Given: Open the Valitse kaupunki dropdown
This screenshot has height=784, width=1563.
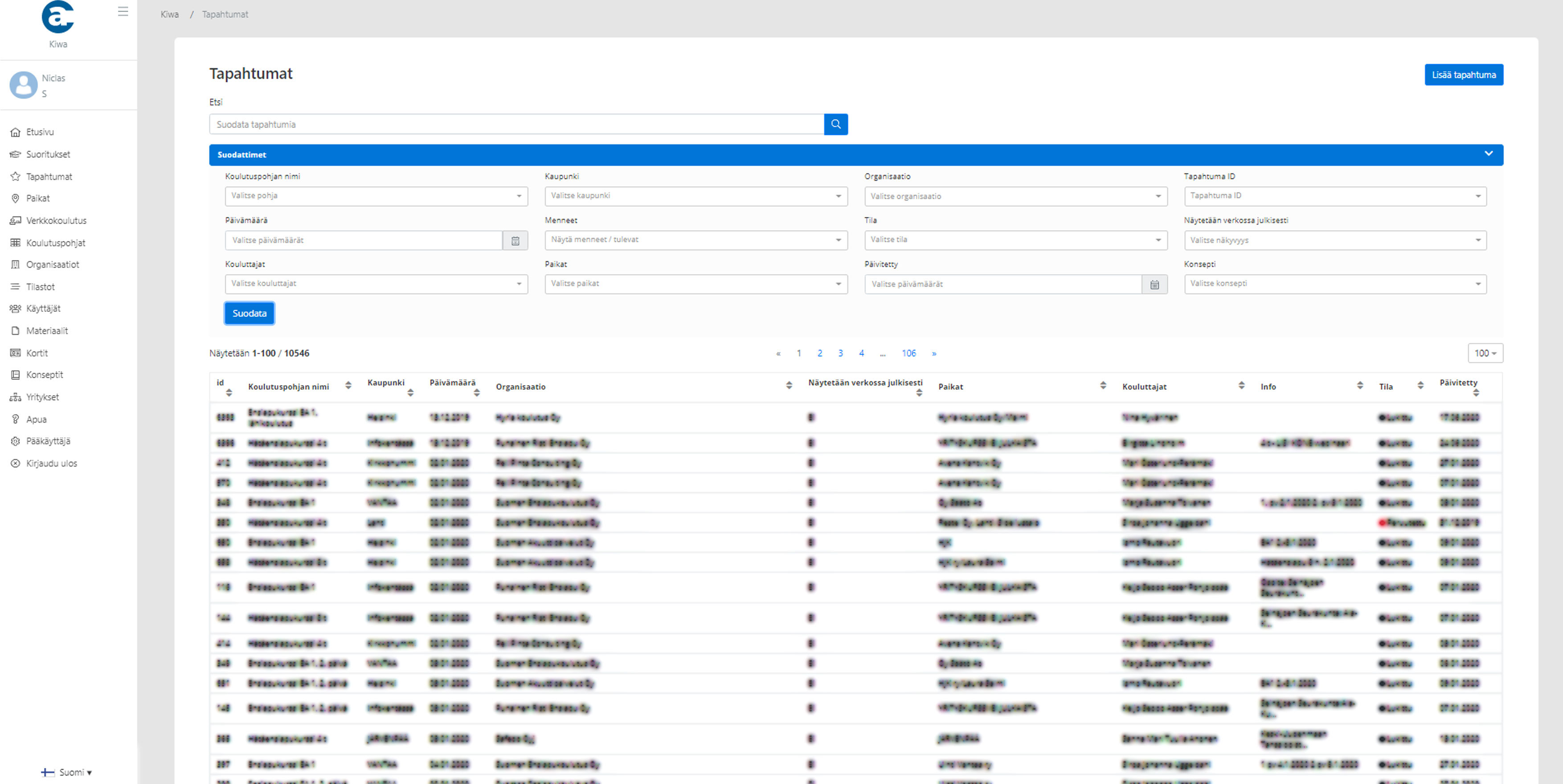Looking at the screenshot, I should [x=696, y=196].
